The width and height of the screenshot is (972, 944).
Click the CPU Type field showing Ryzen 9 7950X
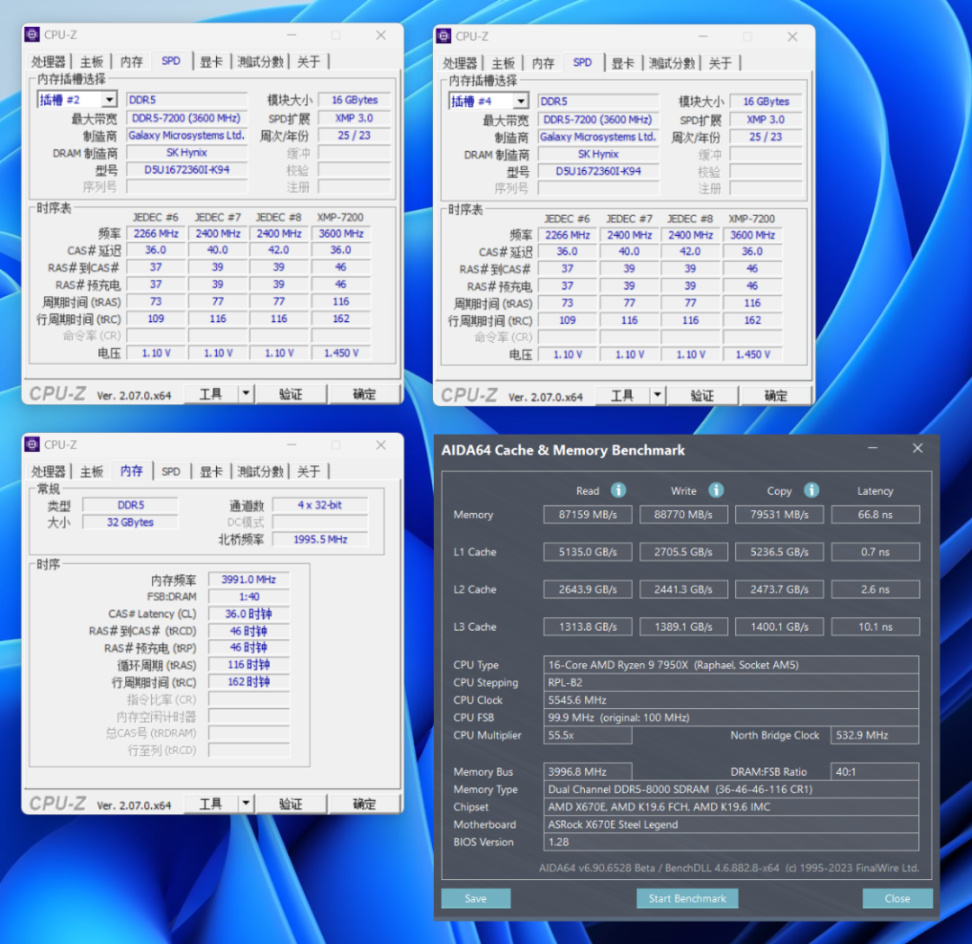tap(731, 664)
